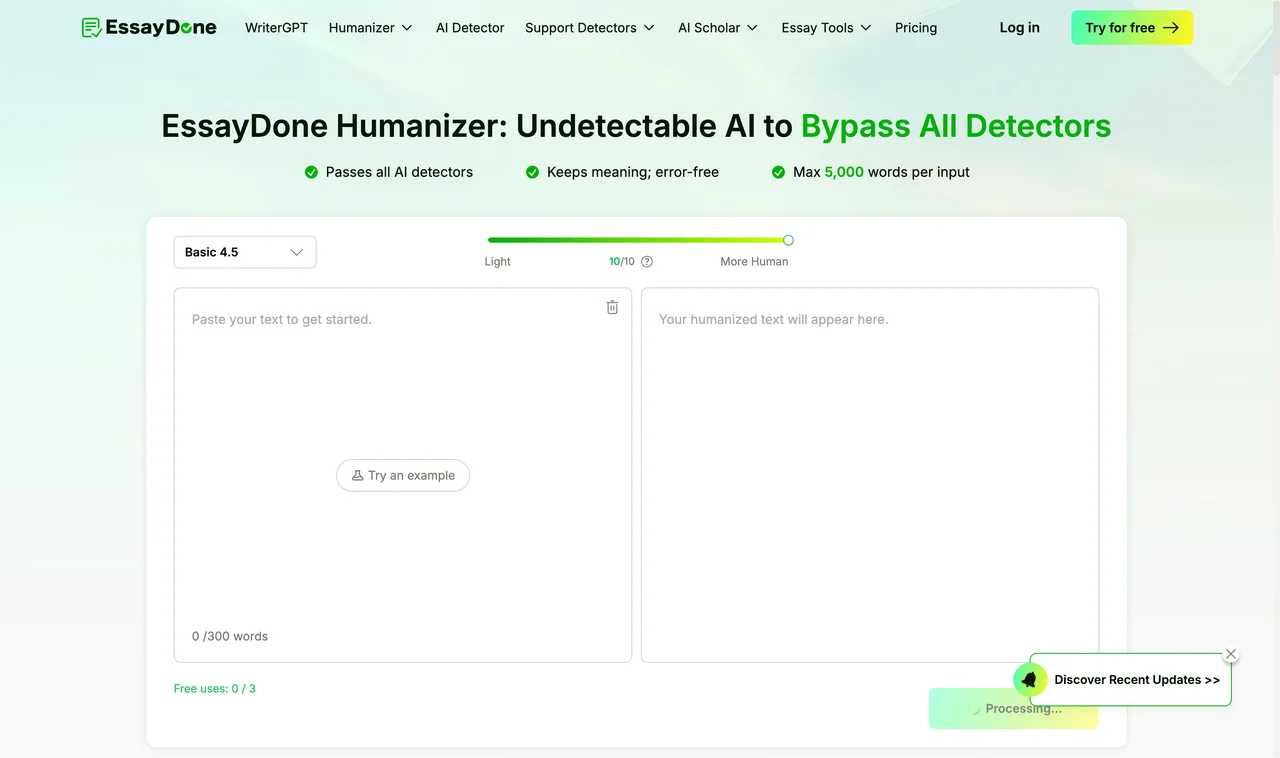
Task: Open the WriterGPT page
Action: (x=276, y=28)
